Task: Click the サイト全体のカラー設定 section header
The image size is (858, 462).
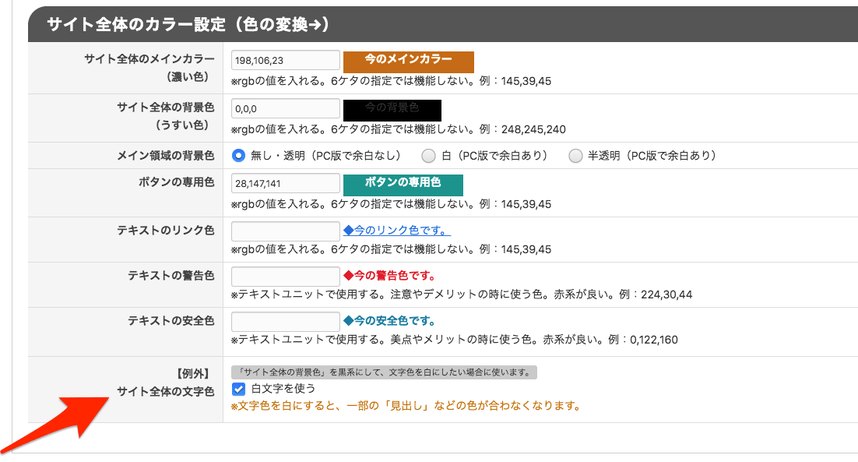Action: tap(180, 23)
